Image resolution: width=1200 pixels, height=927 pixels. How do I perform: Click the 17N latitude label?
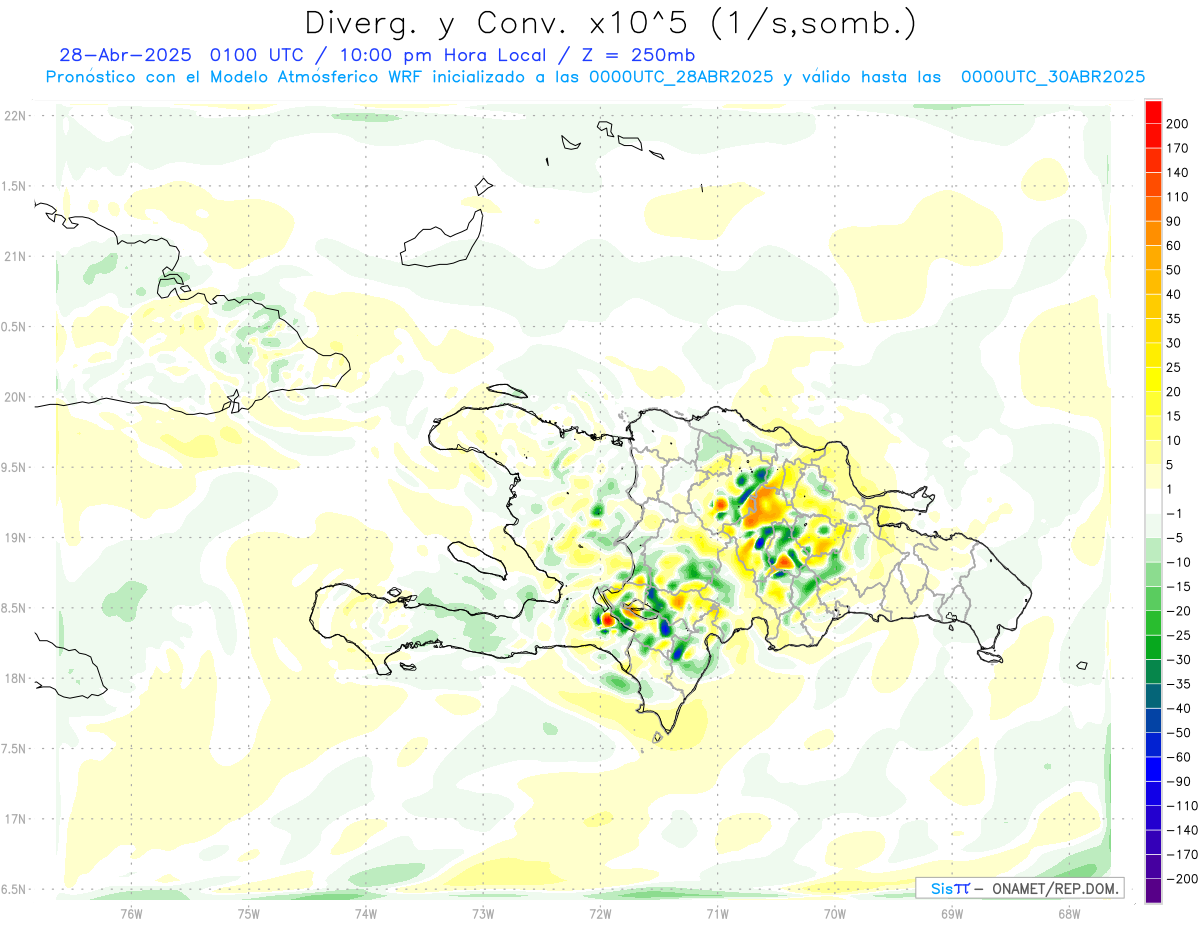click(15, 819)
